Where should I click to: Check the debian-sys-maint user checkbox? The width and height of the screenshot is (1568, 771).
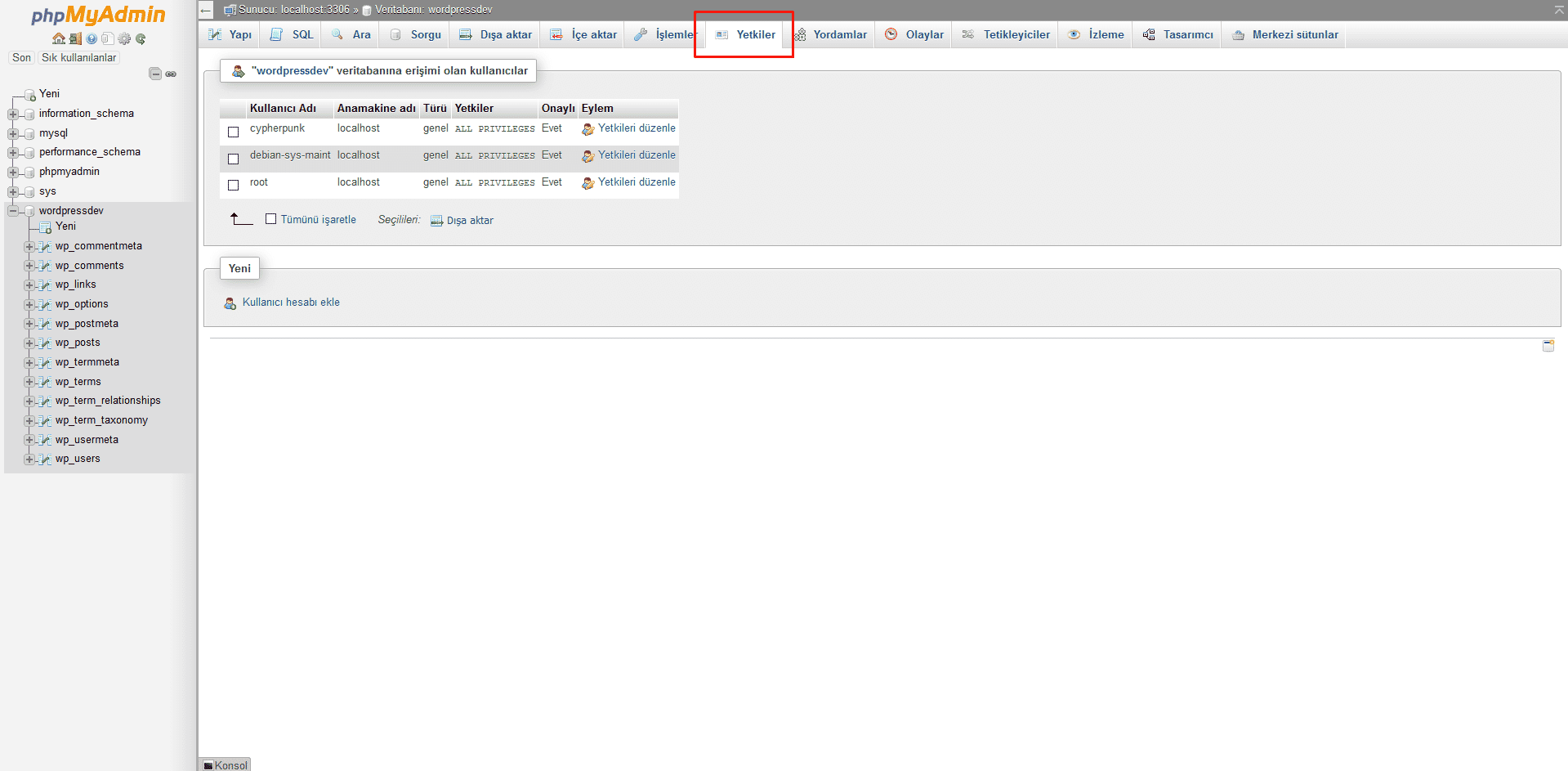click(x=234, y=159)
